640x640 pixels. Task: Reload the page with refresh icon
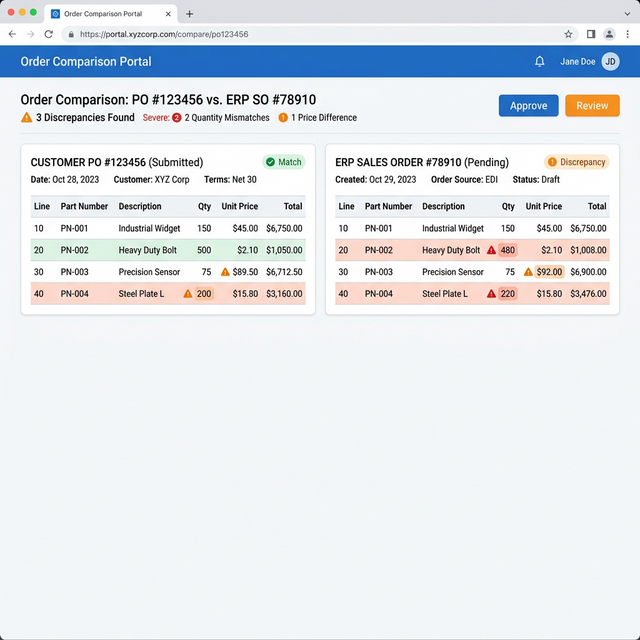click(49, 34)
